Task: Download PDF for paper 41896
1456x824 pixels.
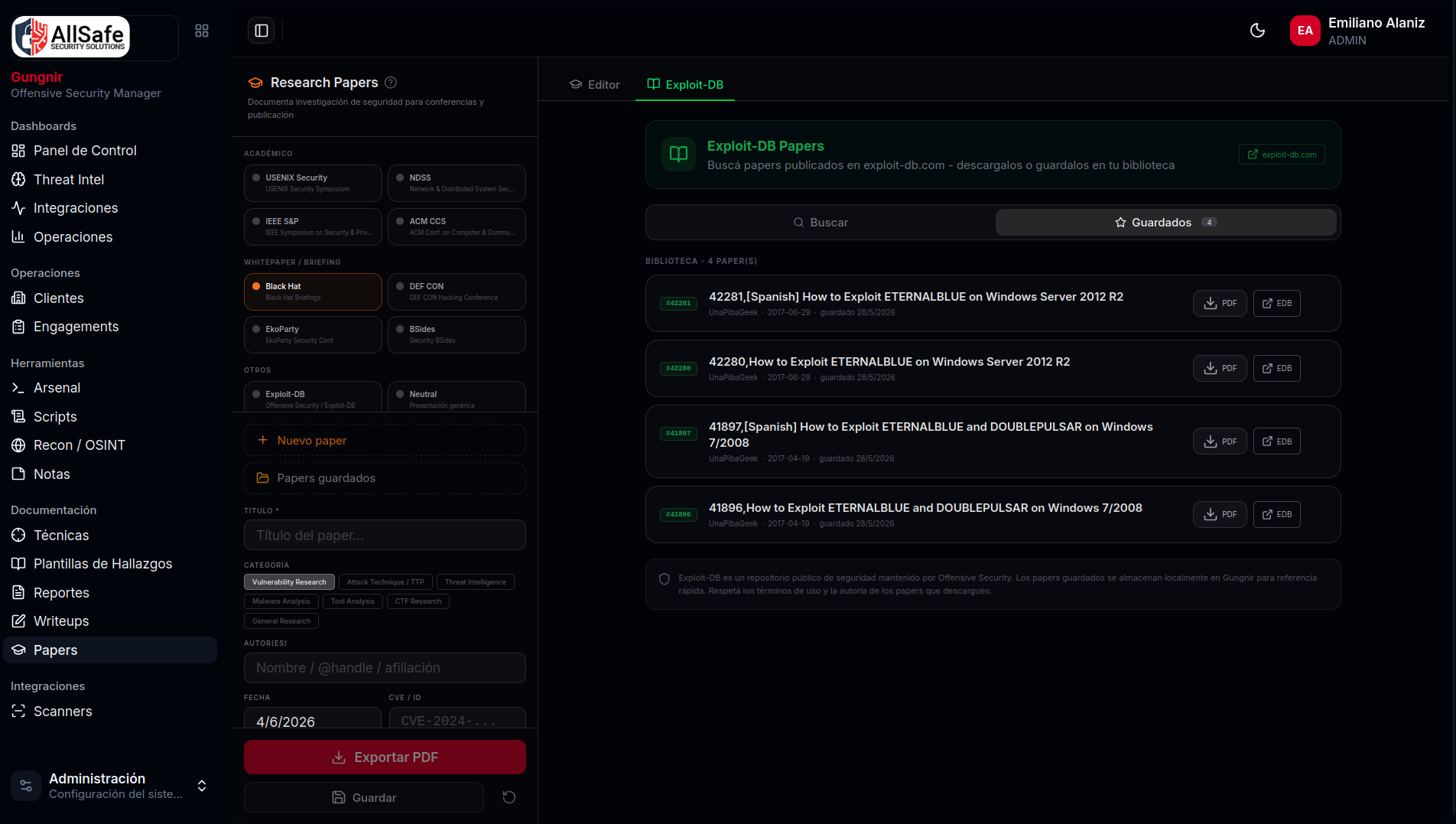Action: click(x=1220, y=515)
